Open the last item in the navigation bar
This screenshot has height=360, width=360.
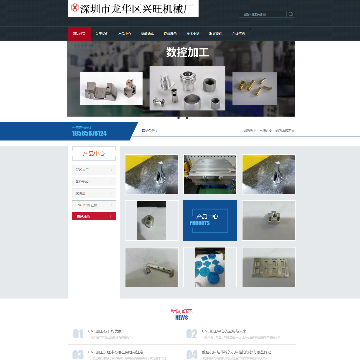[239, 34]
